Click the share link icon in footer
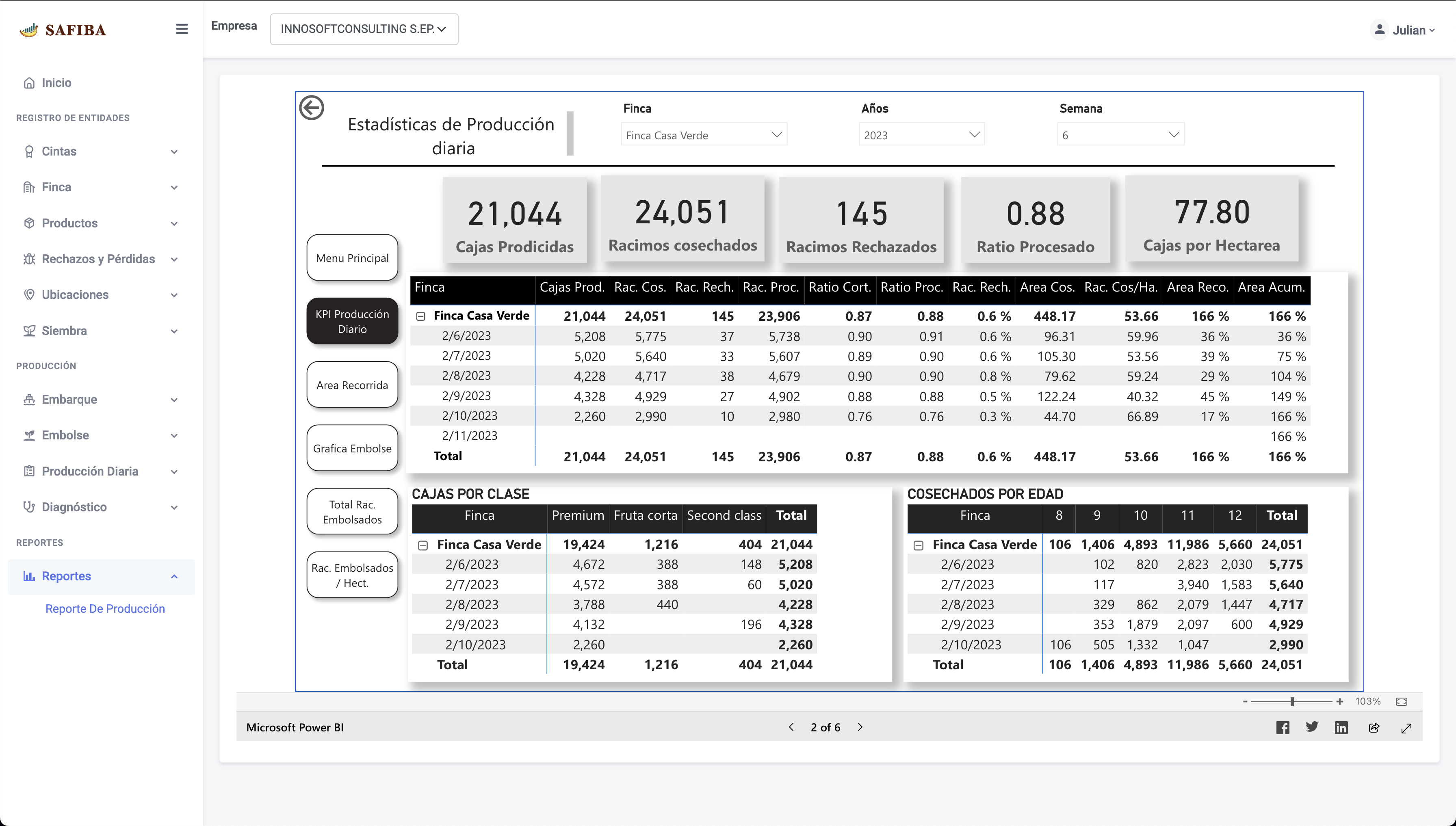1456x826 pixels. coord(1374,727)
